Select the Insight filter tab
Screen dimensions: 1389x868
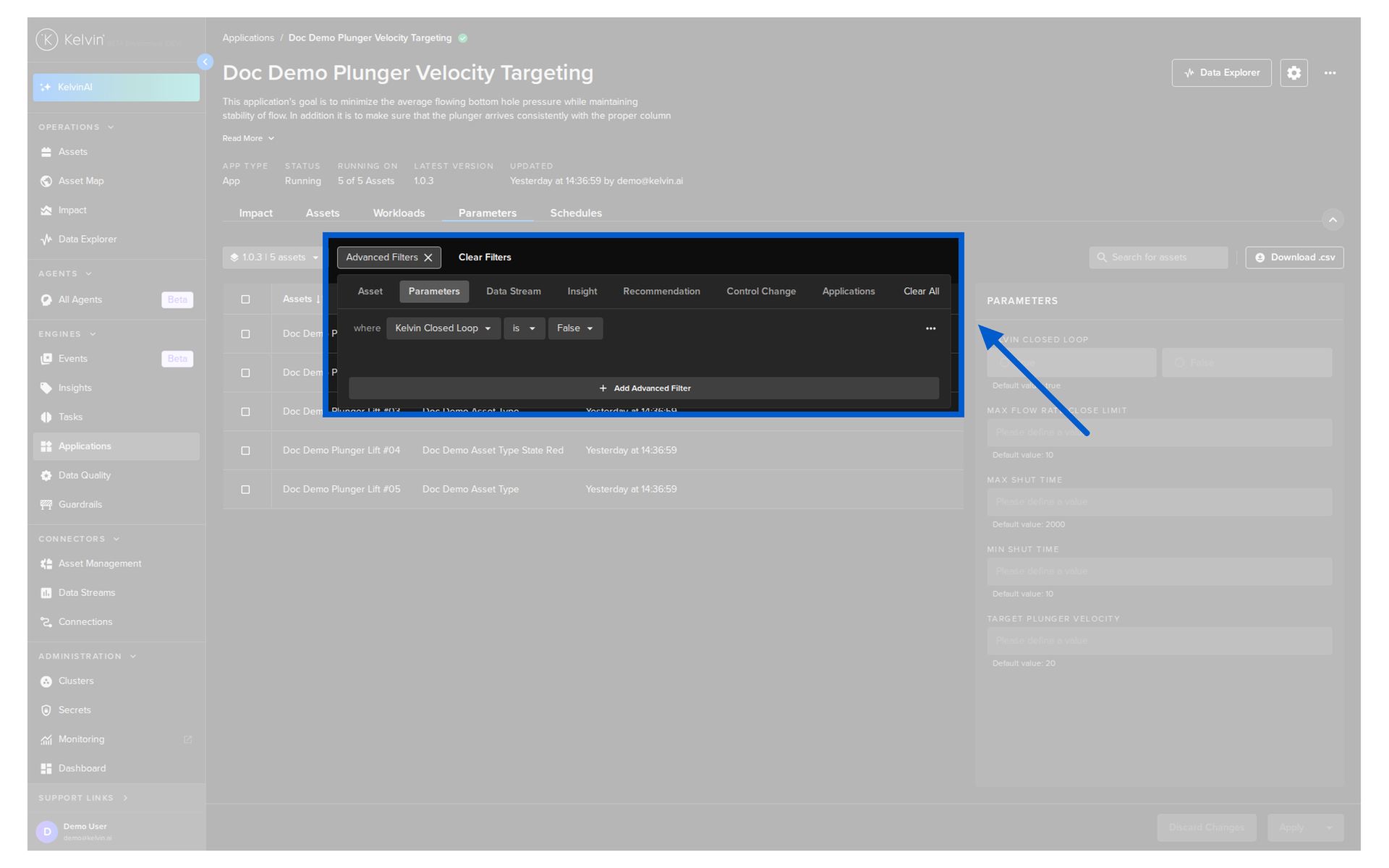pyautogui.click(x=582, y=292)
